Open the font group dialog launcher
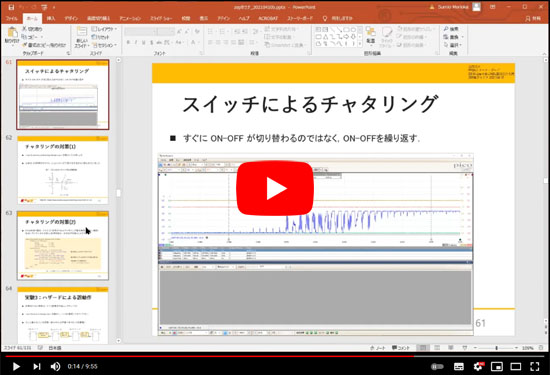Screen dimensions: 550x375 (202, 53)
